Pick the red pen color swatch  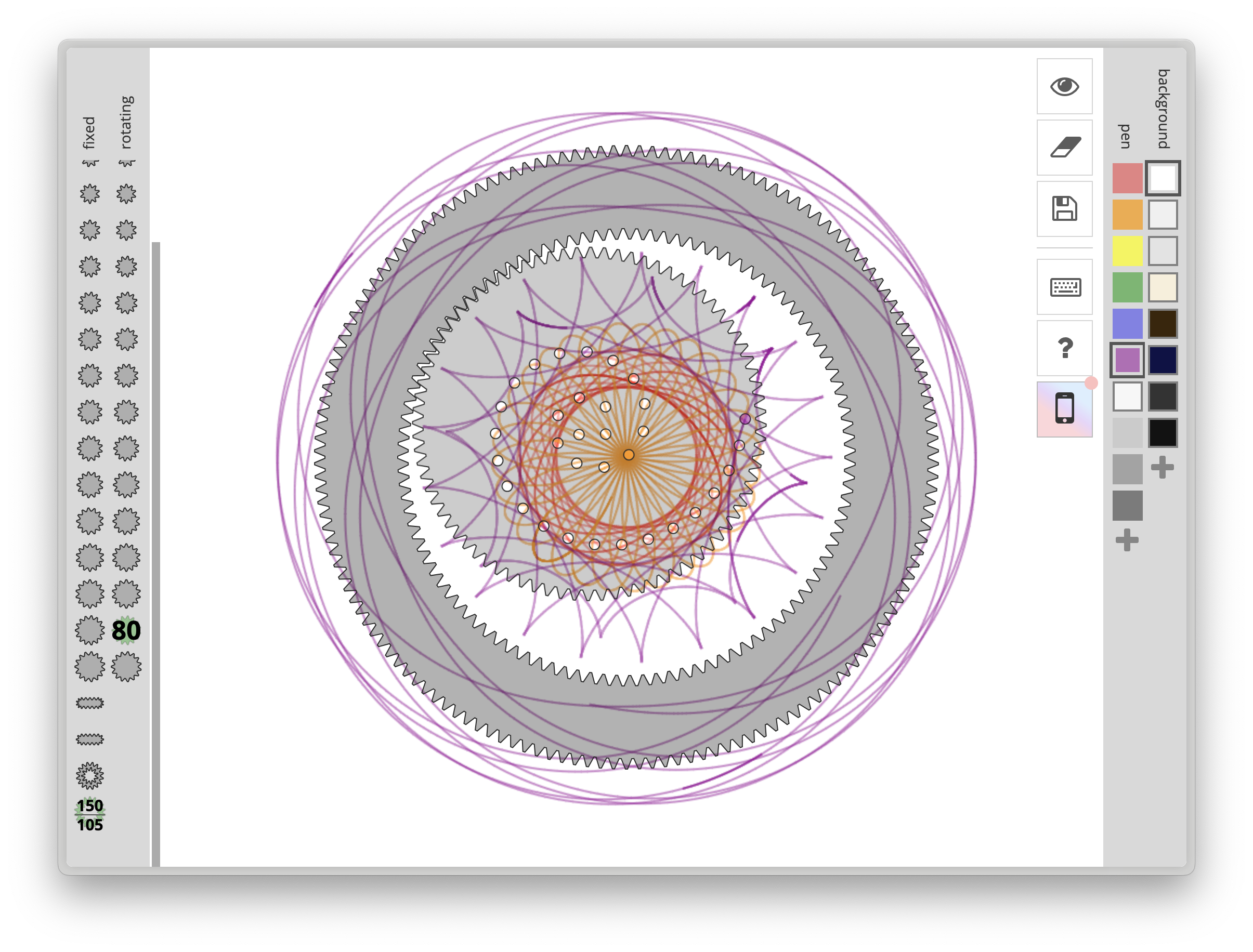[x=1127, y=179]
